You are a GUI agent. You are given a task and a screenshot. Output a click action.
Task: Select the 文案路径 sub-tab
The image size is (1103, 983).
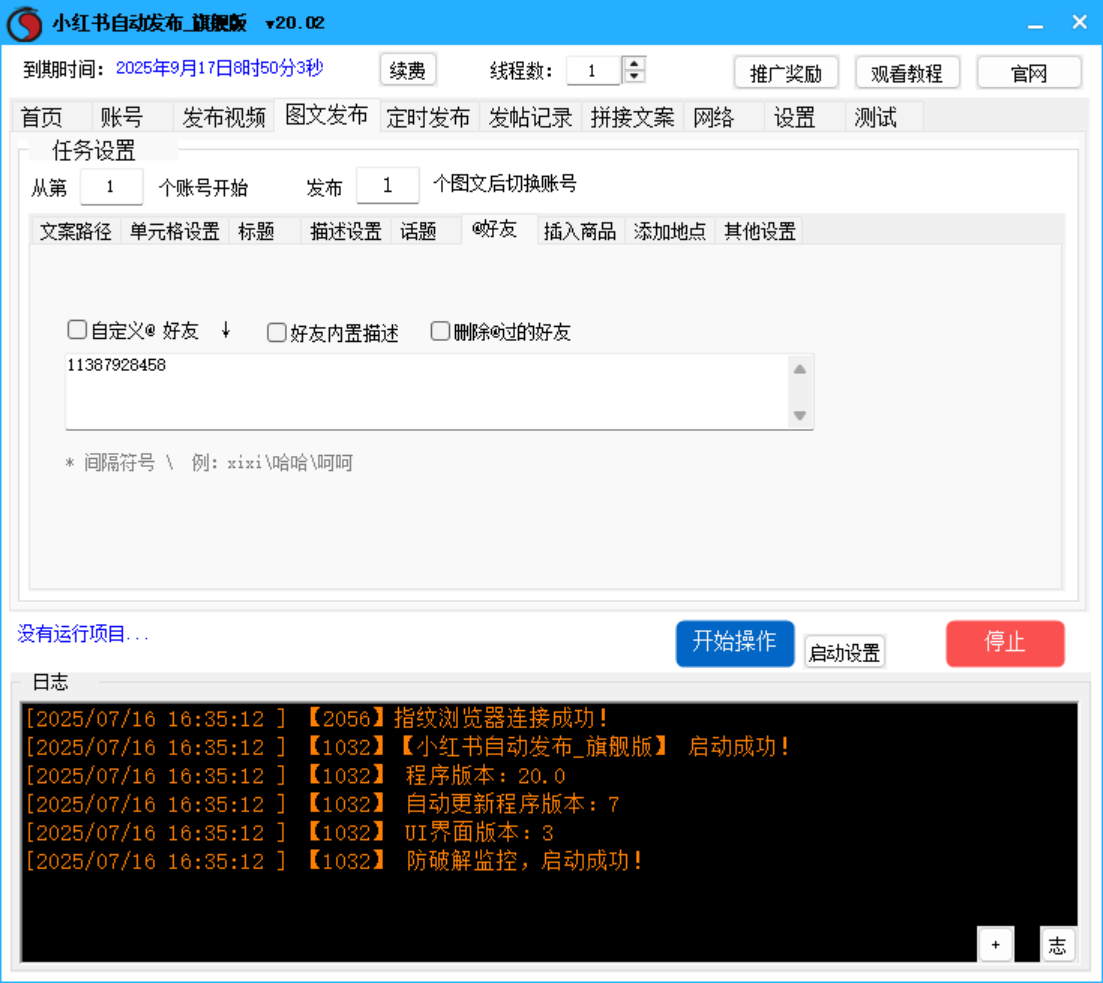(76, 231)
